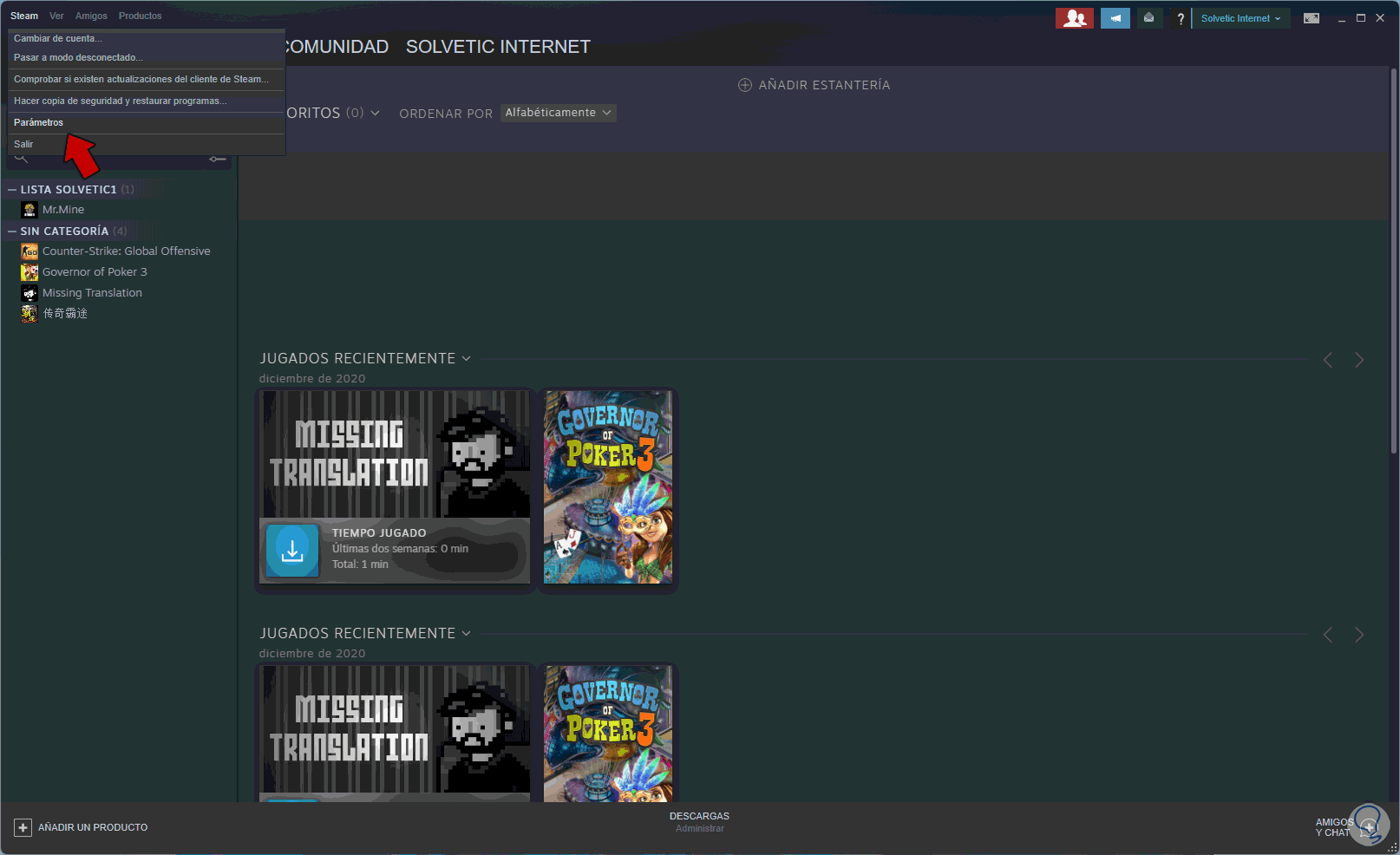Select Missing Translation in library list
The image size is (1400, 855).
92,293
